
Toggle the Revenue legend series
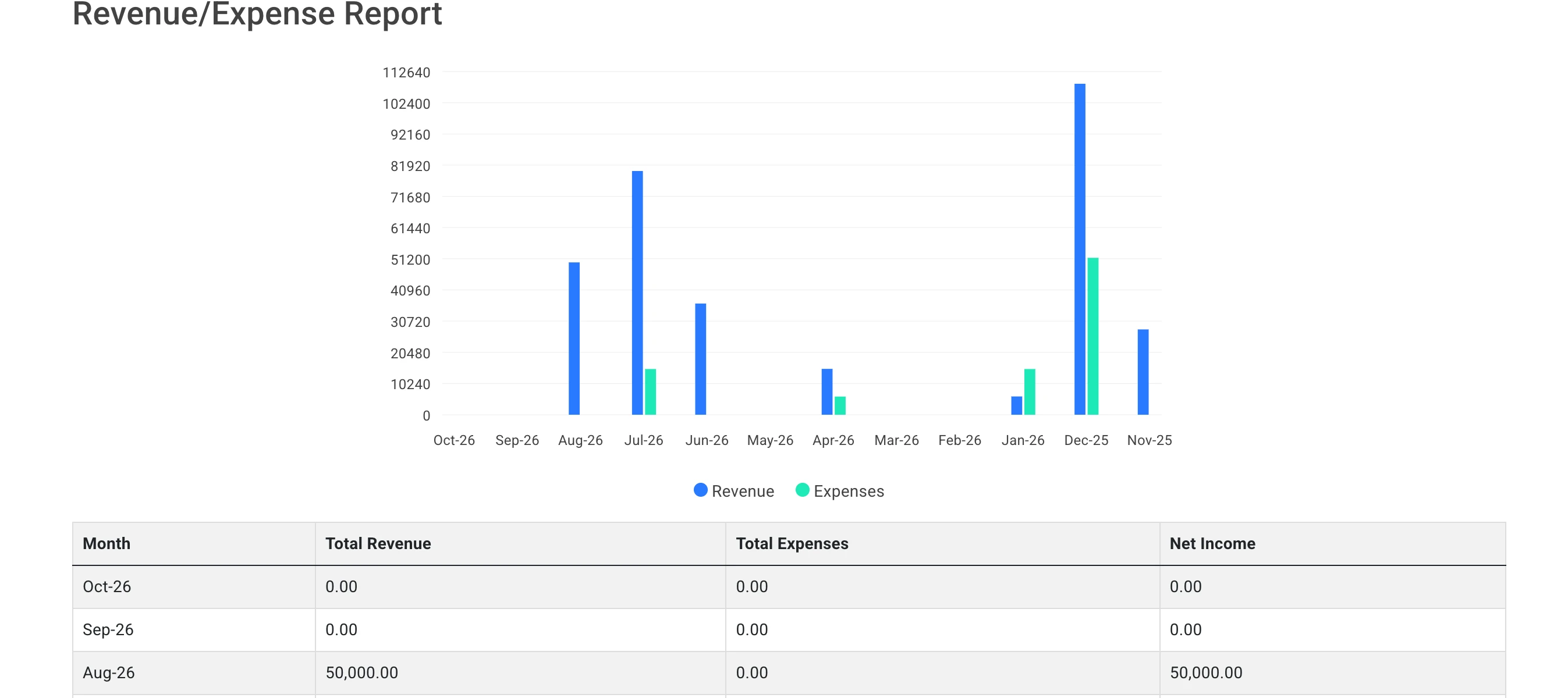click(733, 490)
